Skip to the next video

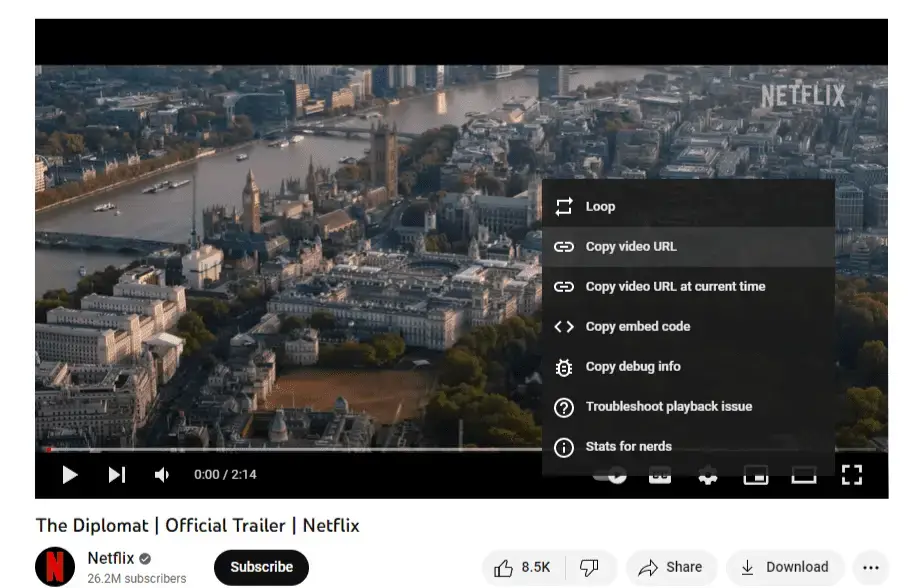117,475
